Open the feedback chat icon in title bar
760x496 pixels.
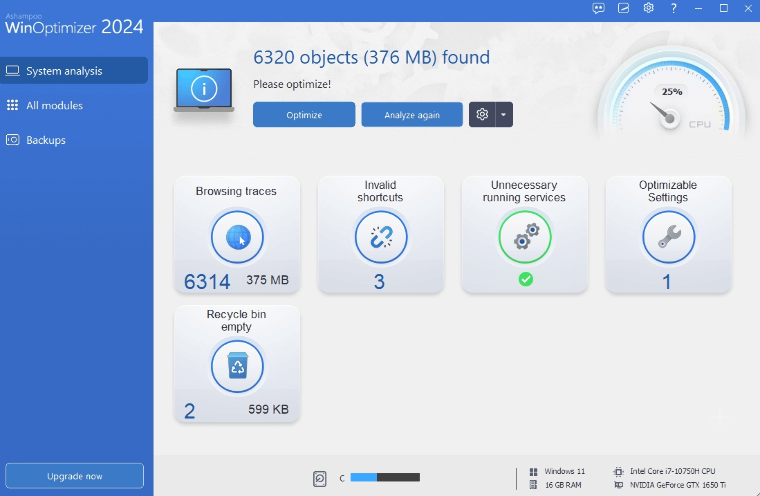[x=598, y=8]
